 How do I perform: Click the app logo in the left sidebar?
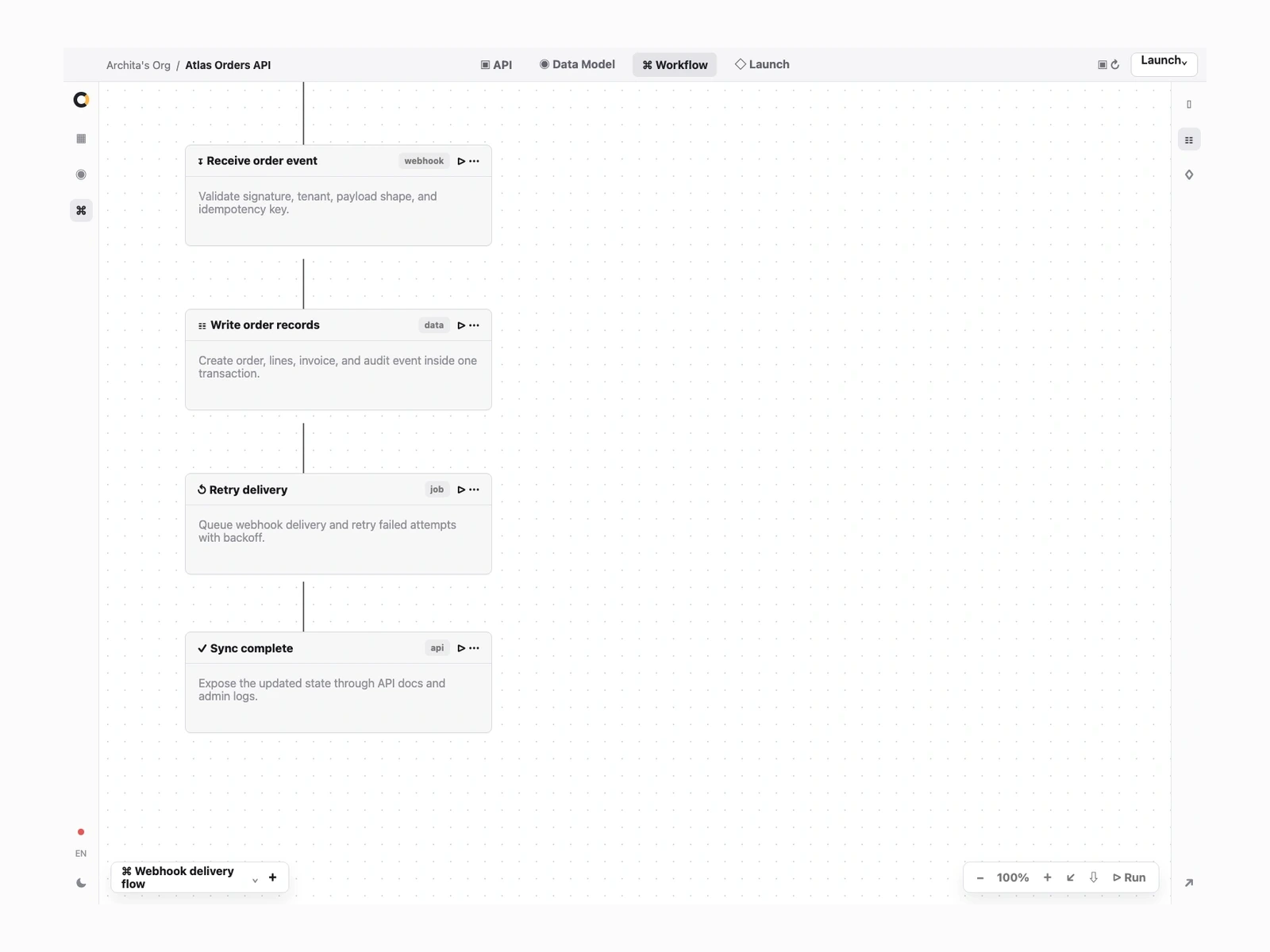tap(81, 100)
